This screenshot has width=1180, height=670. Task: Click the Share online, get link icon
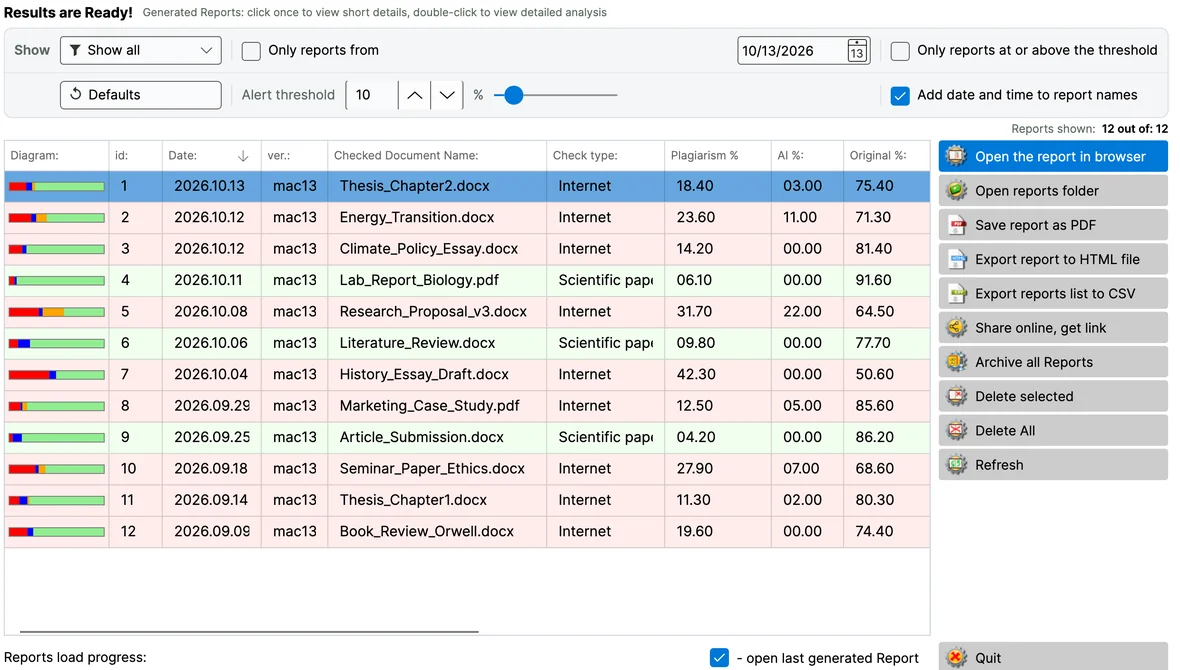[x=956, y=327]
